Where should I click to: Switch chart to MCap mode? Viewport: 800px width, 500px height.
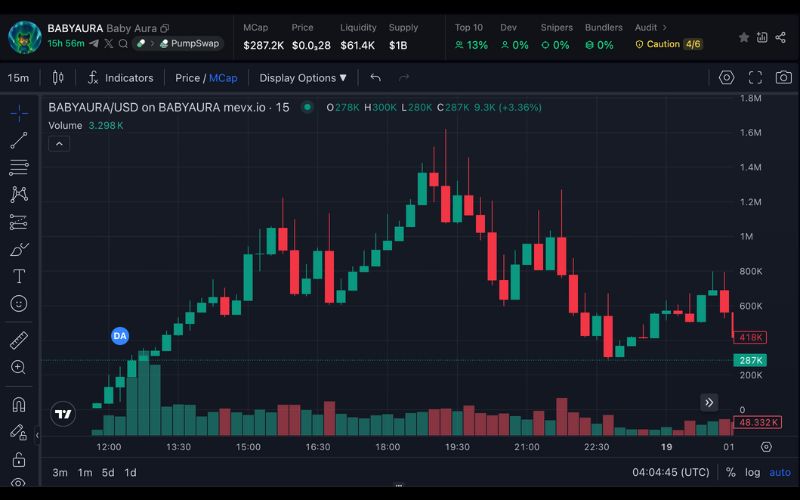pyautogui.click(x=223, y=78)
